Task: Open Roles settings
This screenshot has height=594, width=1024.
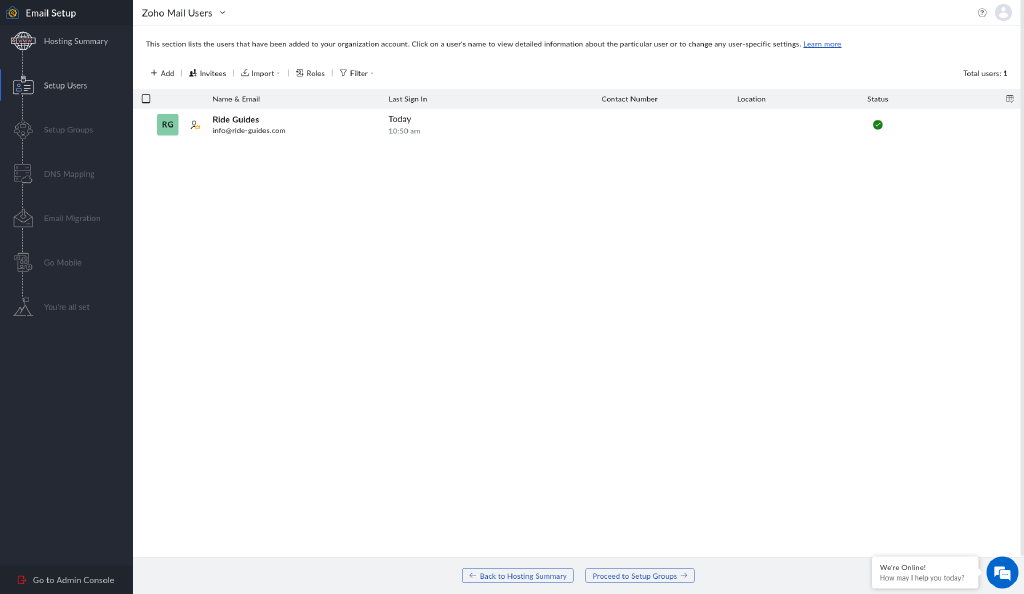Action: coord(310,73)
